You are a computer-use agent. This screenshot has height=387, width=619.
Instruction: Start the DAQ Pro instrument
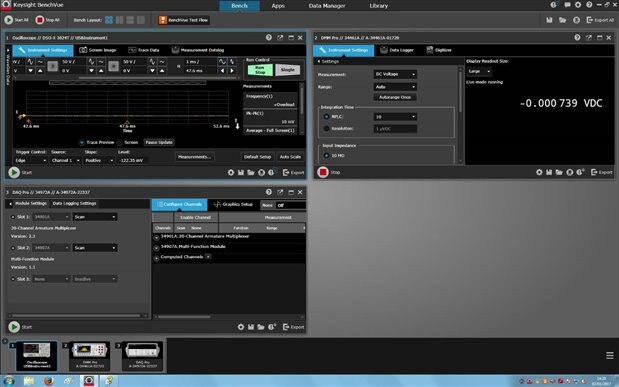pos(14,327)
